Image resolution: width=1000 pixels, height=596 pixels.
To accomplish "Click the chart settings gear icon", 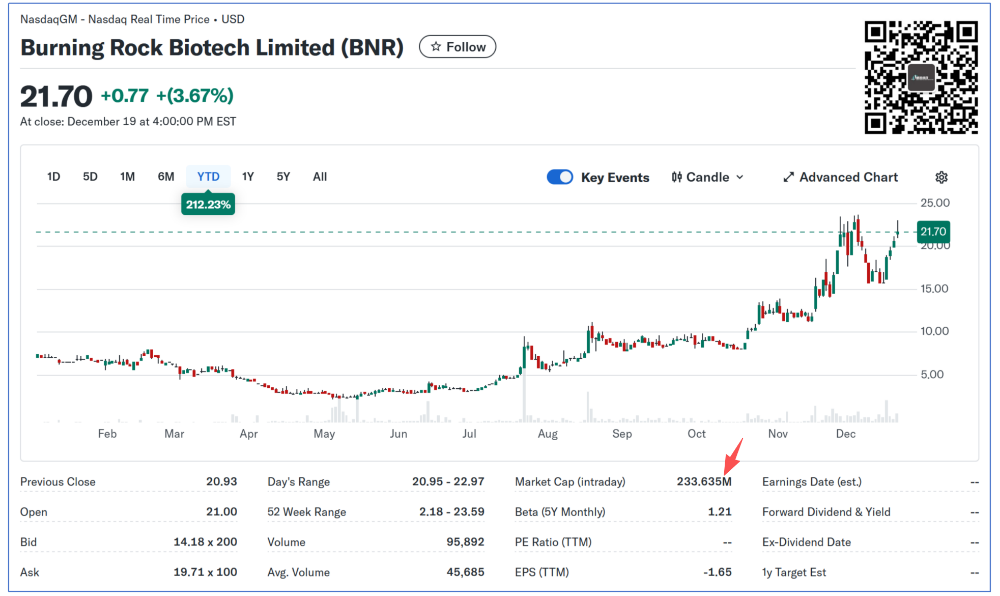I will point(941,177).
